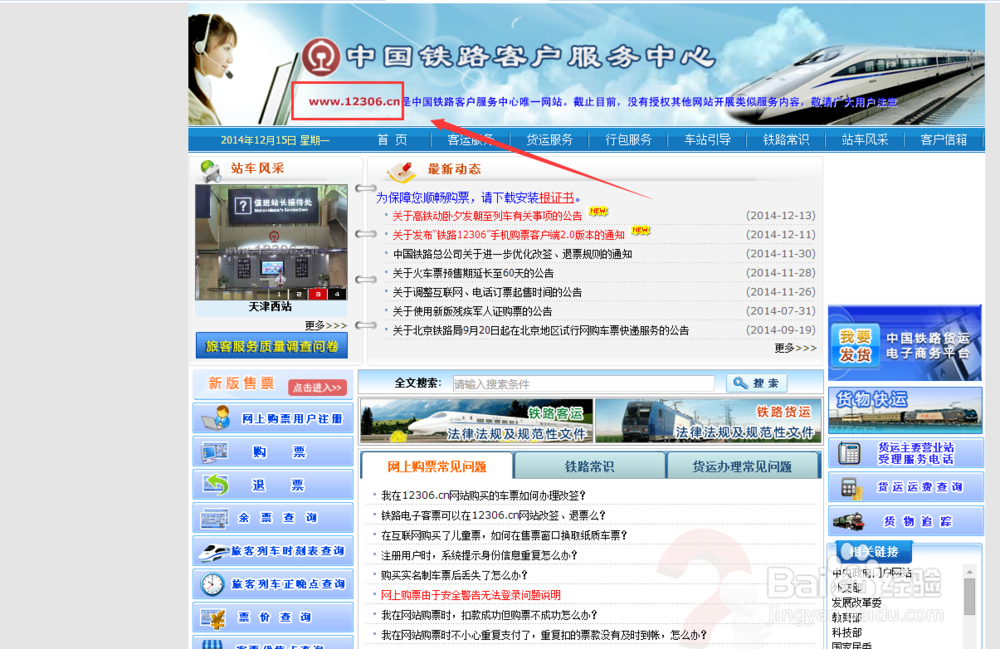Open notice 关于调整互联网、电话订票起售时间

(487, 292)
